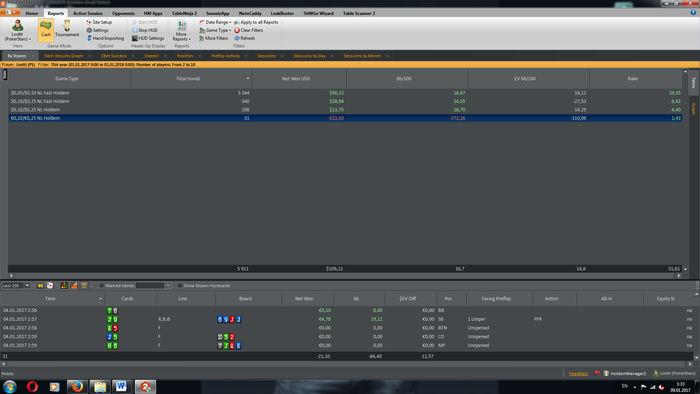Screen dimensions: 700x394
Task: Switch to Cash Results Graph report tab
Action: pos(63,56)
